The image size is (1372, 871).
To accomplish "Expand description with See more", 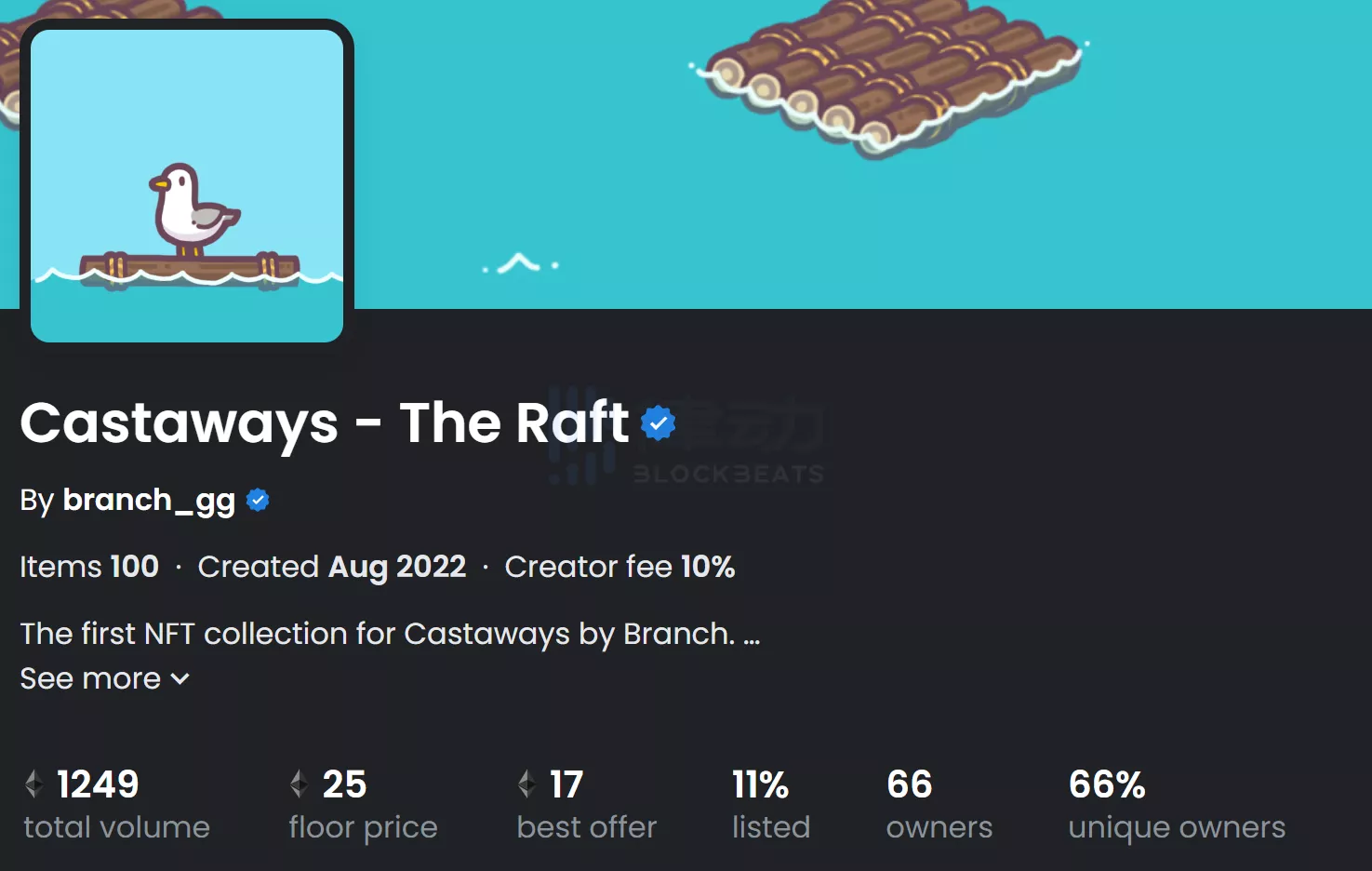I will click(91, 679).
